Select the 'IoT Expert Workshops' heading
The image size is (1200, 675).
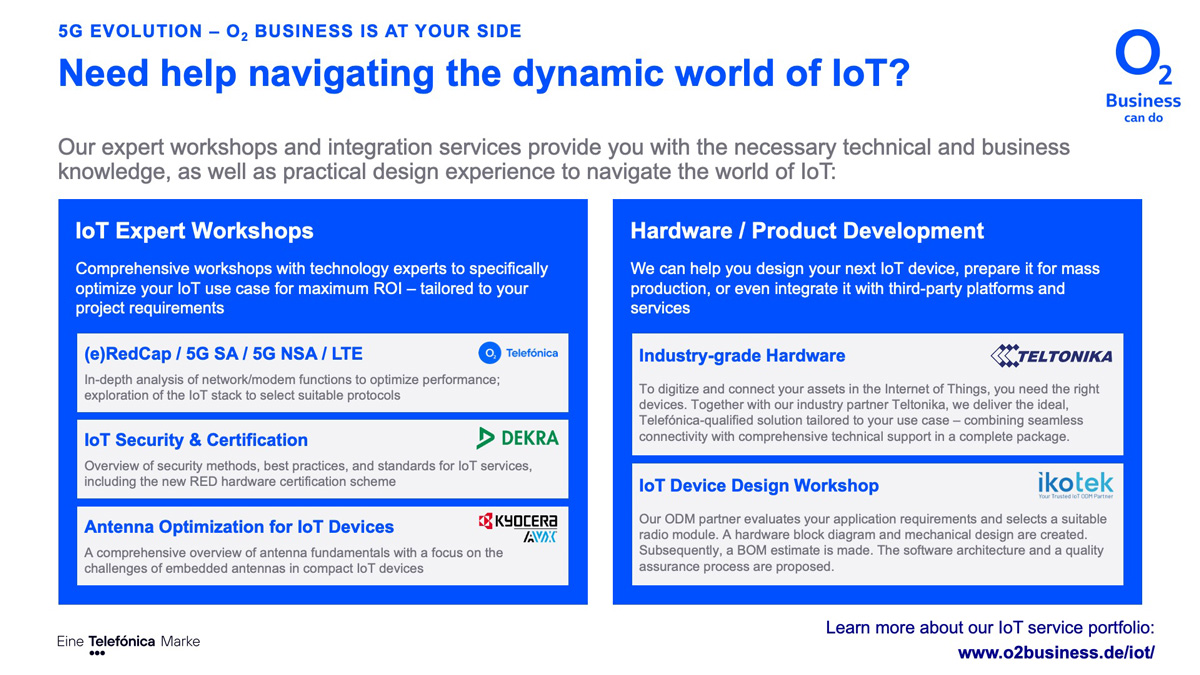click(194, 231)
